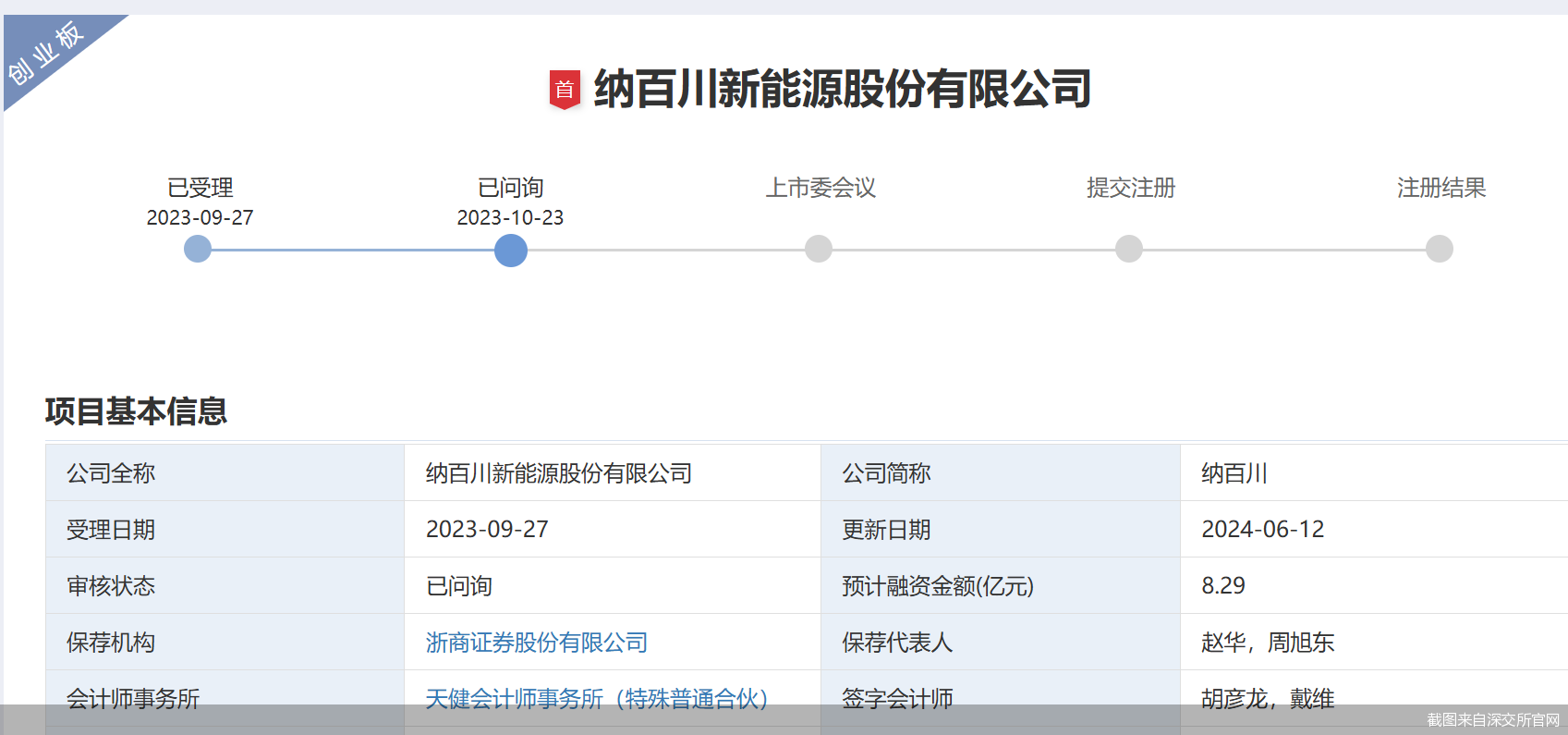
Task: Select the 上市委会议 timeline node
Action: [819, 249]
